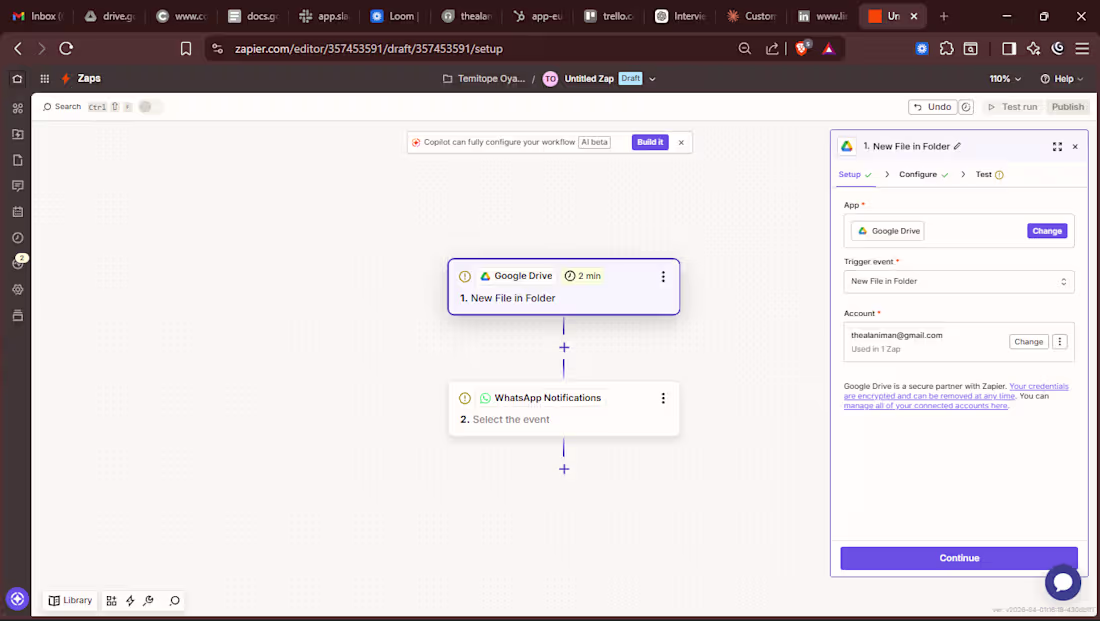Viewport: 1100px width, 621px height.
Task: Add a step between Google Drive and WhatsApp
Action: coord(564,347)
